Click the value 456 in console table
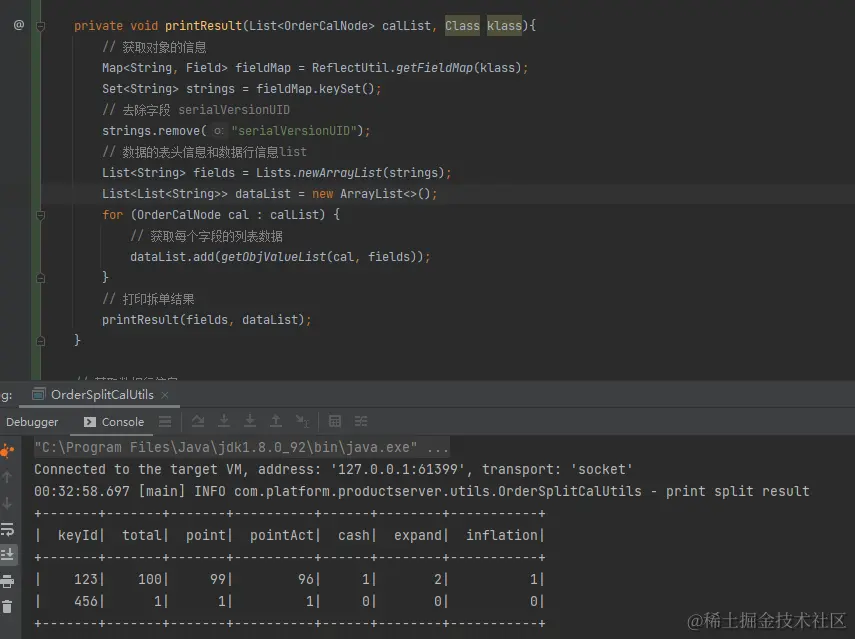Image resolution: width=855 pixels, height=639 pixels. tap(86, 601)
